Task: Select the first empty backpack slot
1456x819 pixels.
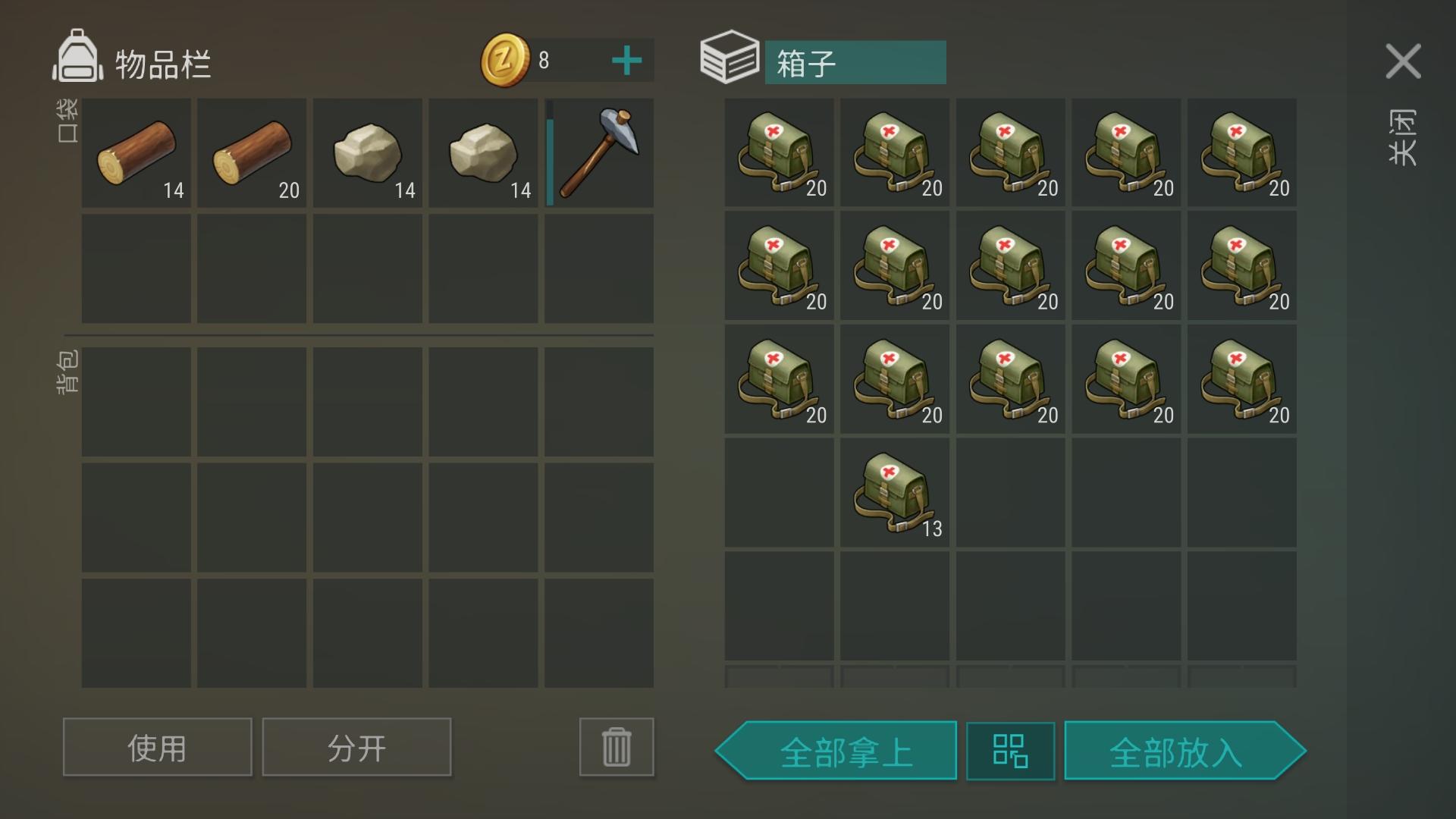Action: pyautogui.click(x=136, y=402)
